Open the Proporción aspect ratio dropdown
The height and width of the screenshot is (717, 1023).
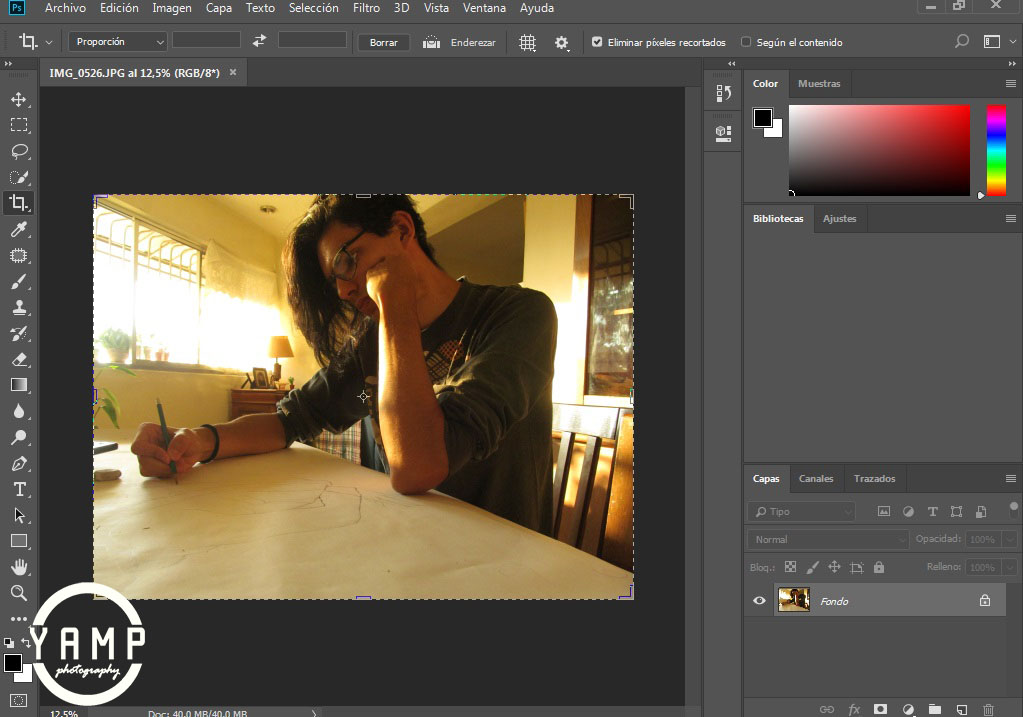pyautogui.click(x=119, y=42)
